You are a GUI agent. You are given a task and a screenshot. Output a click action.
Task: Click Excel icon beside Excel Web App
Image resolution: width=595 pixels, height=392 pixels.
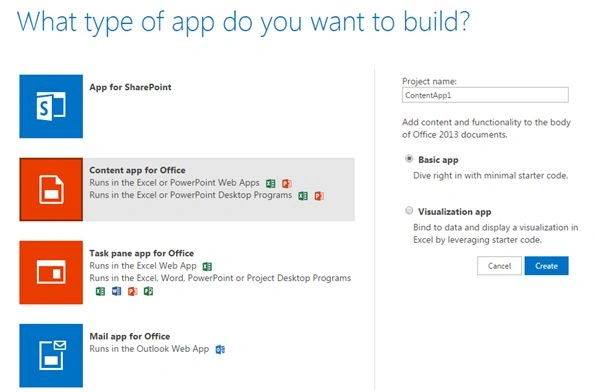coord(207,266)
